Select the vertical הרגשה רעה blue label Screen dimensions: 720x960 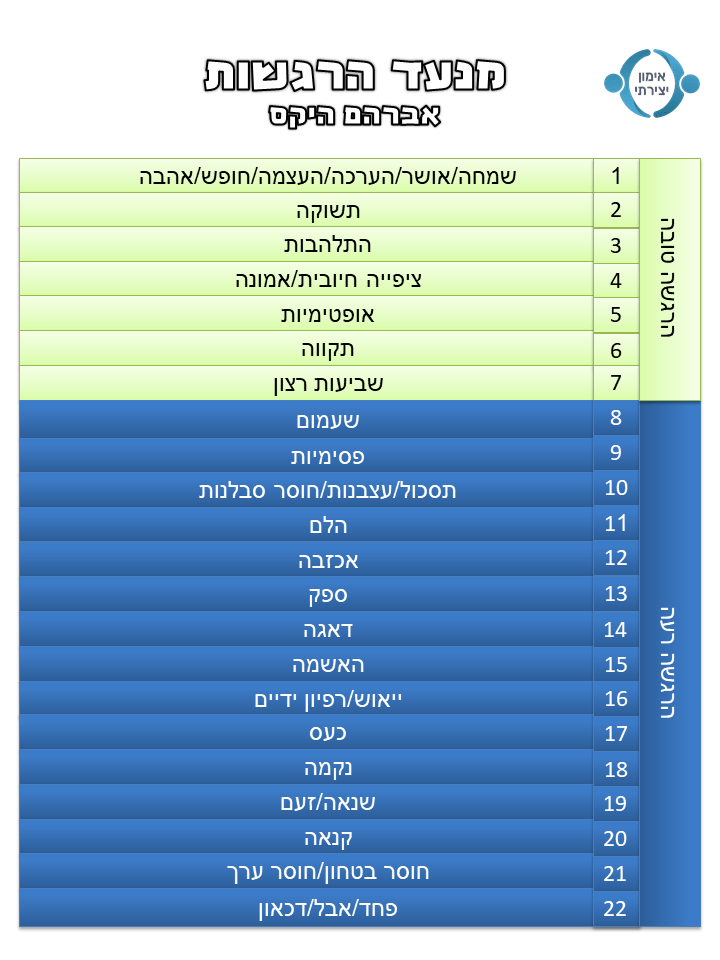pos(669,663)
